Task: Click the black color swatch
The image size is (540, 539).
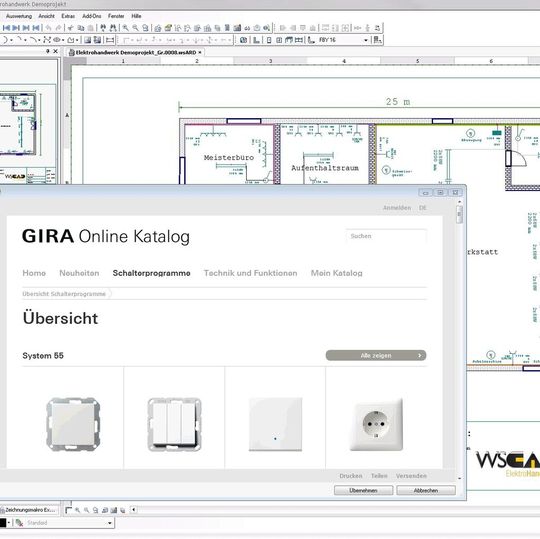Action: [x=3, y=523]
